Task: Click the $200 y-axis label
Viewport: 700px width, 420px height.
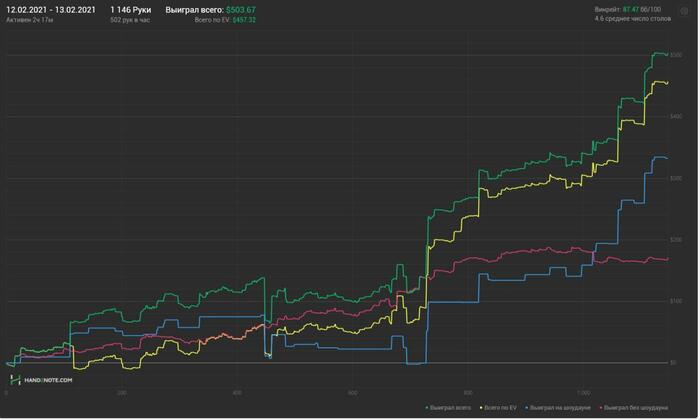Action: click(x=676, y=240)
